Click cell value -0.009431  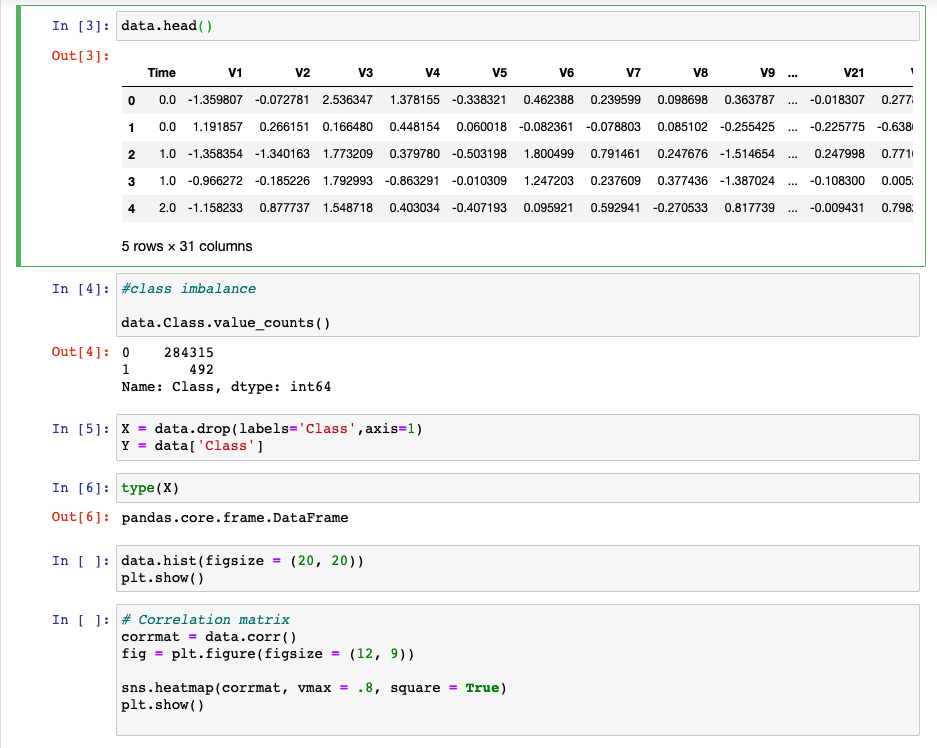pos(837,207)
